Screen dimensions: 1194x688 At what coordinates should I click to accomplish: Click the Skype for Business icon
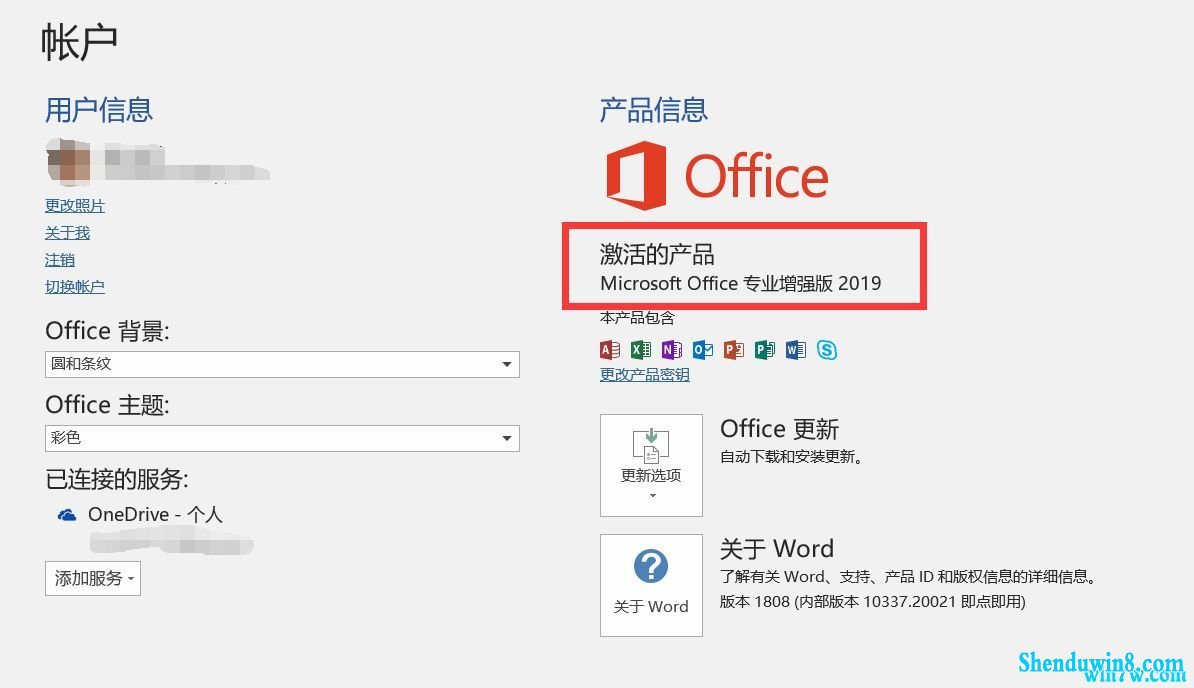click(827, 349)
